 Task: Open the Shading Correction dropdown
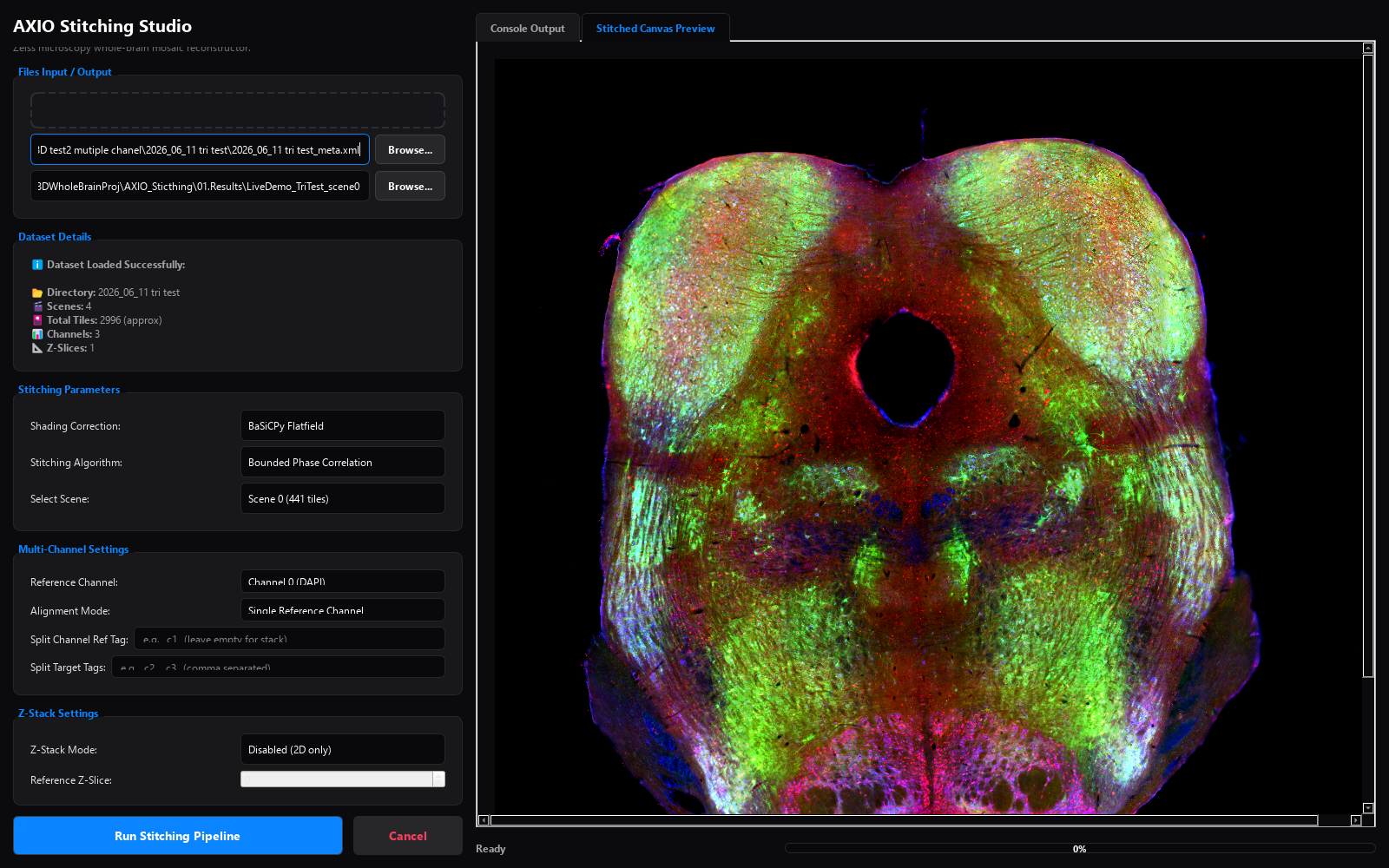click(342, 425)
